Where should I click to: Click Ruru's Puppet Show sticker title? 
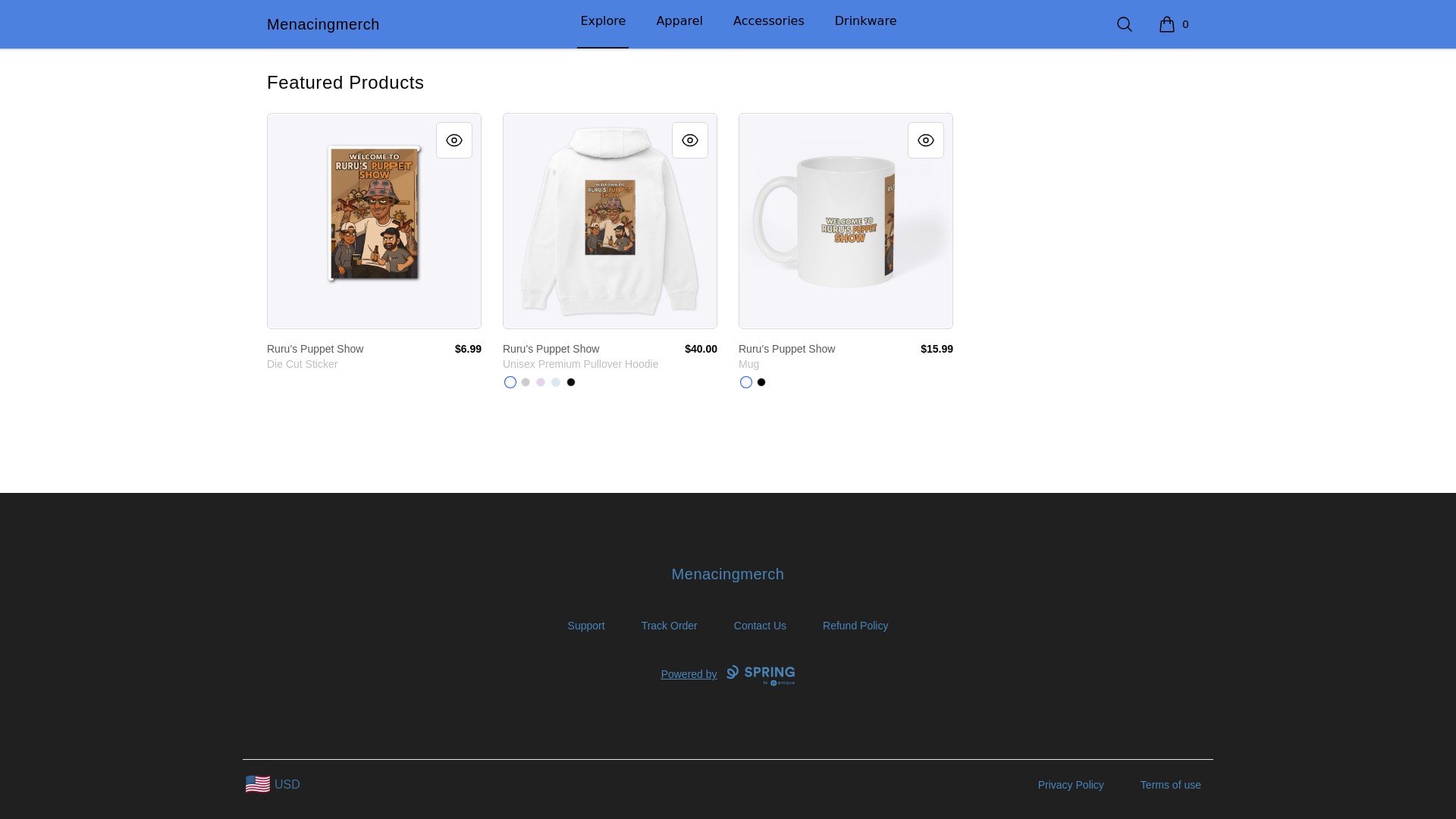tap(315, 349)
